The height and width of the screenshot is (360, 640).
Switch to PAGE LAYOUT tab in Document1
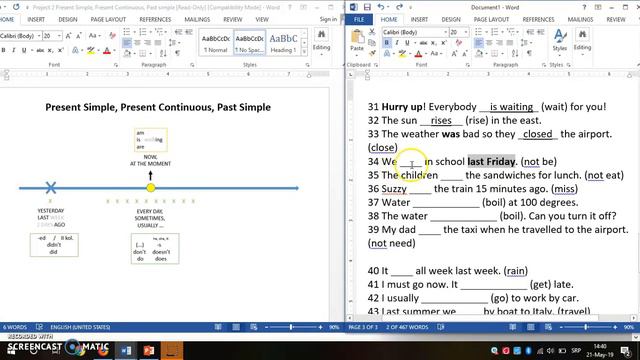(x=491, y=20)
